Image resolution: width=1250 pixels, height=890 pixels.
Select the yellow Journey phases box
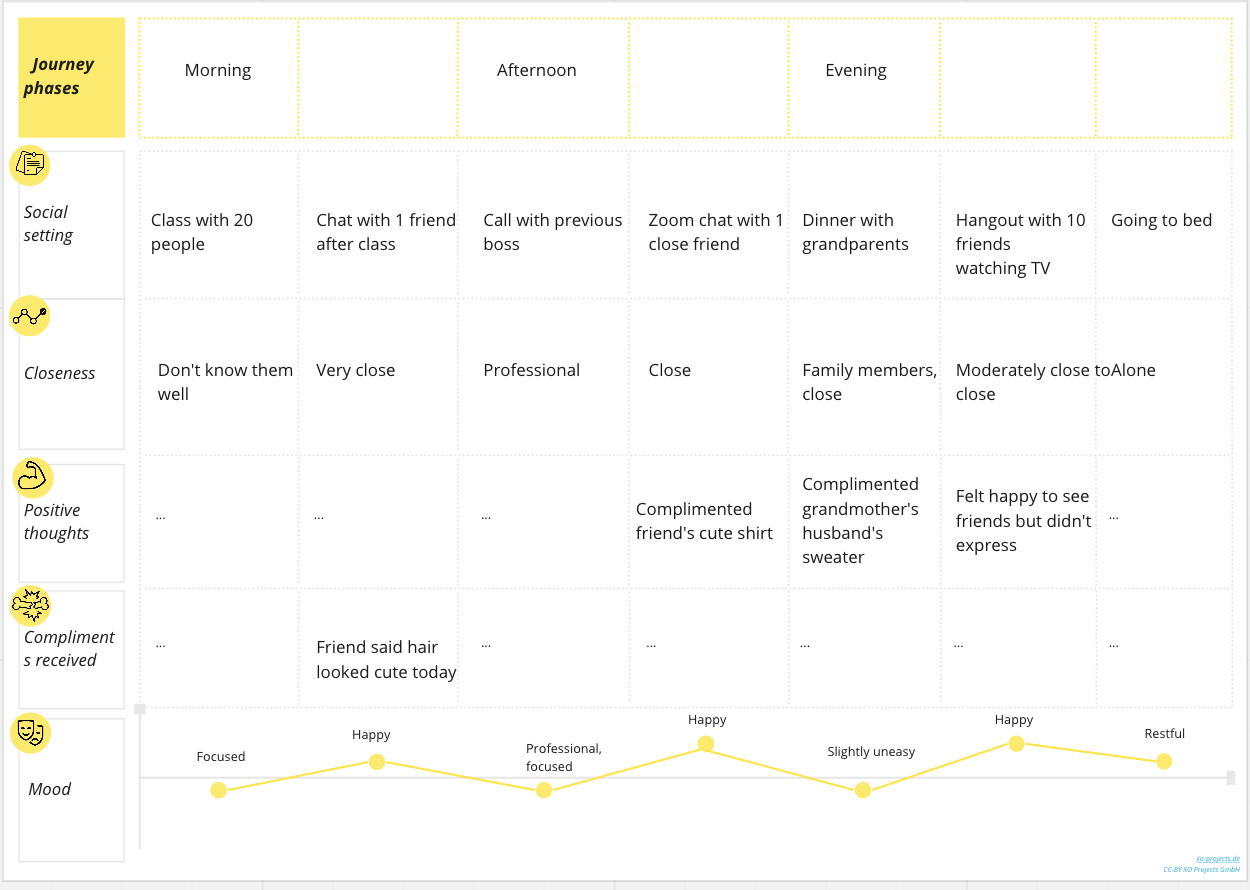[x=72, y=77]
